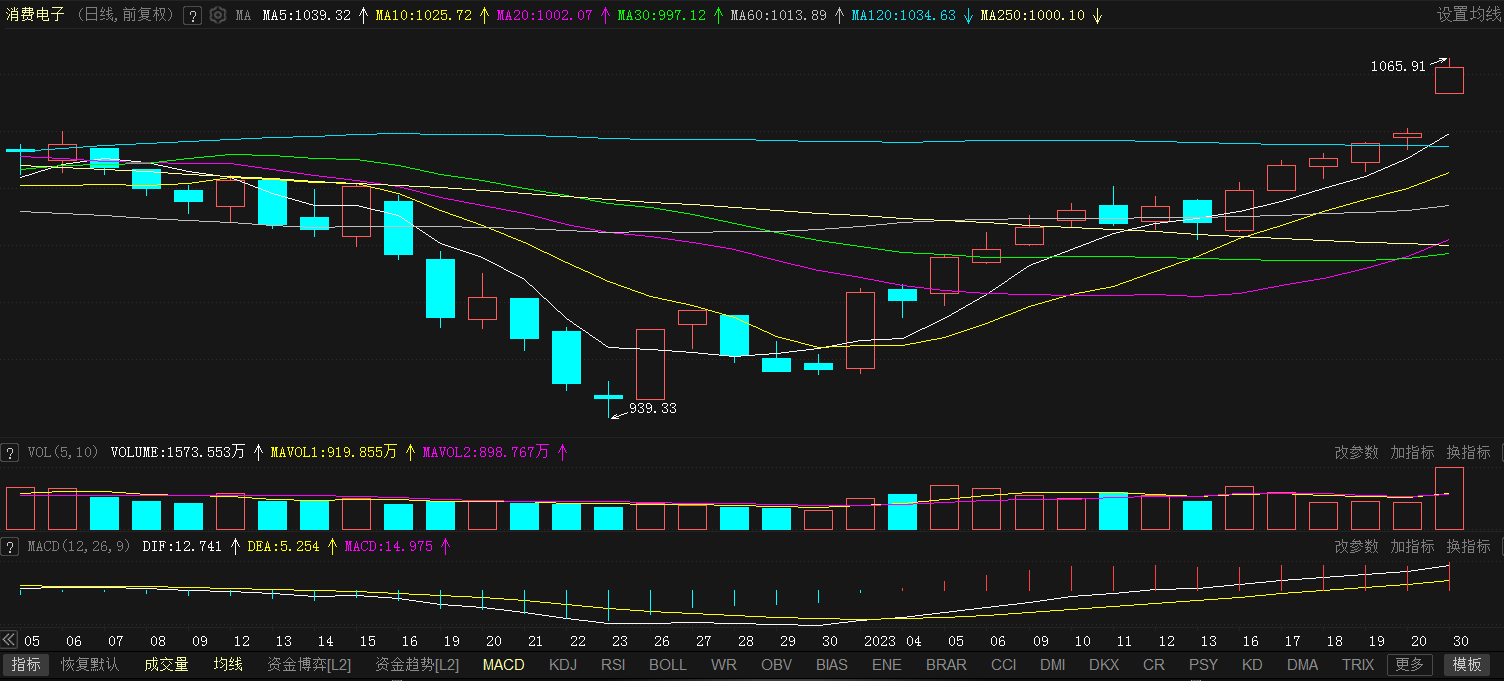Screen dimensions: 1504x681
Task: Click the double-left arrow icon at date axis
Action: (9, 640)
